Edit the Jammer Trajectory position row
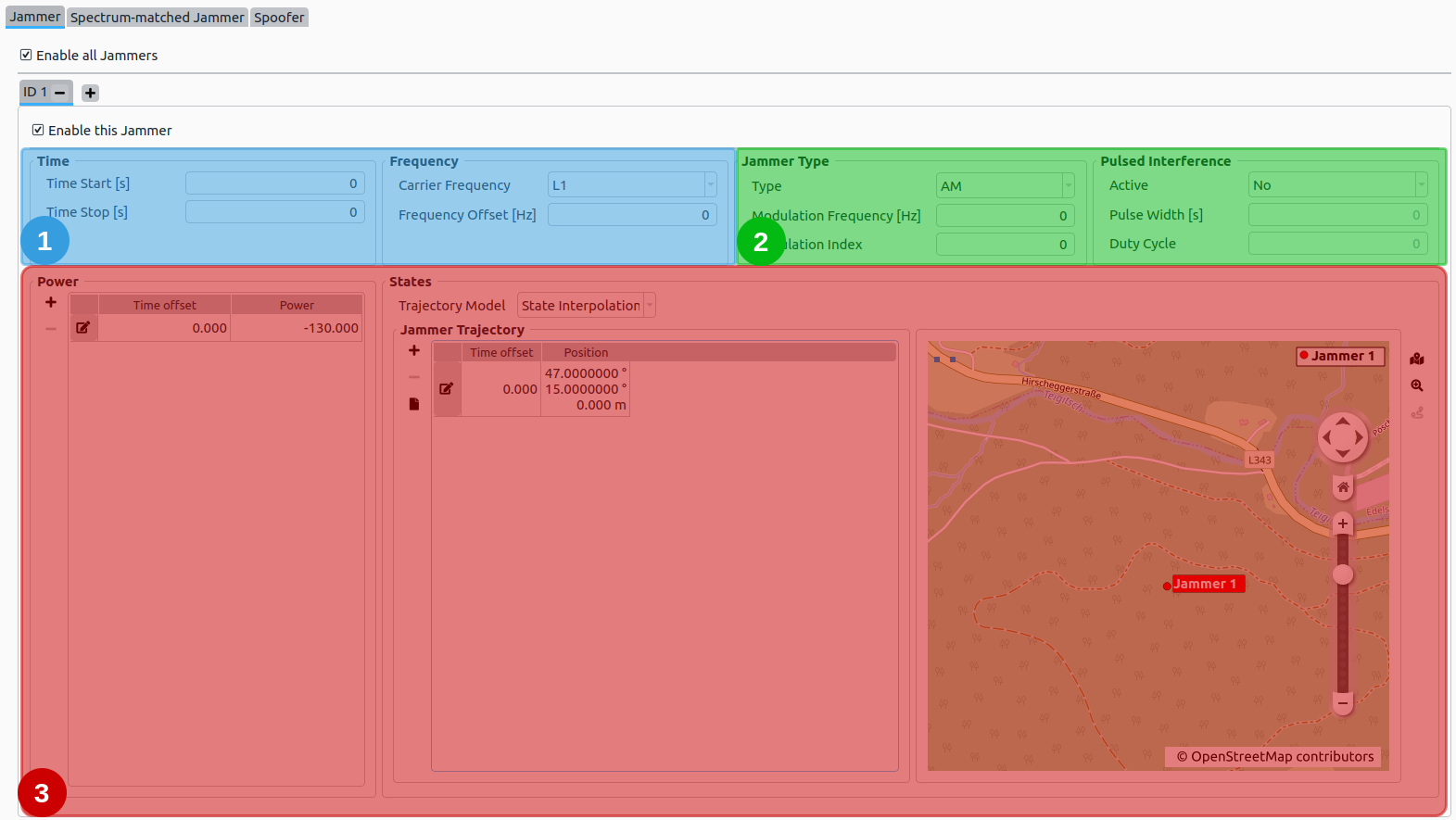Viewport: 1456px width, 820px height. coord(447,389)
